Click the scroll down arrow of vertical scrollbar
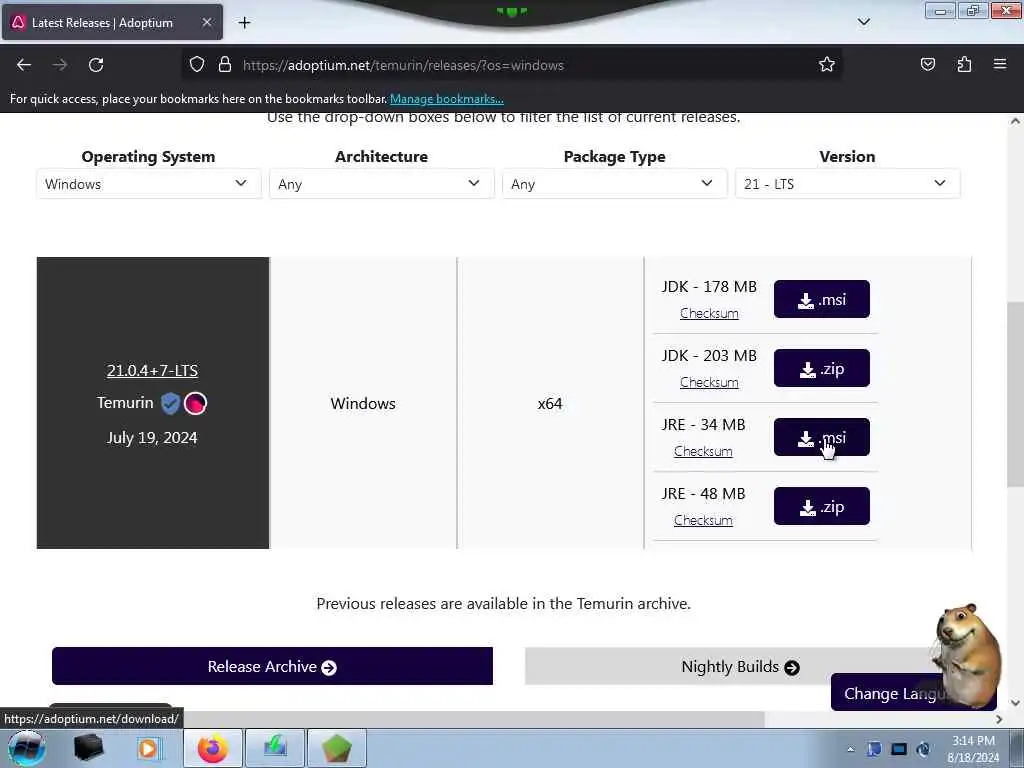Viewport: 1024px width, 768px height. tap(1015, 703)
